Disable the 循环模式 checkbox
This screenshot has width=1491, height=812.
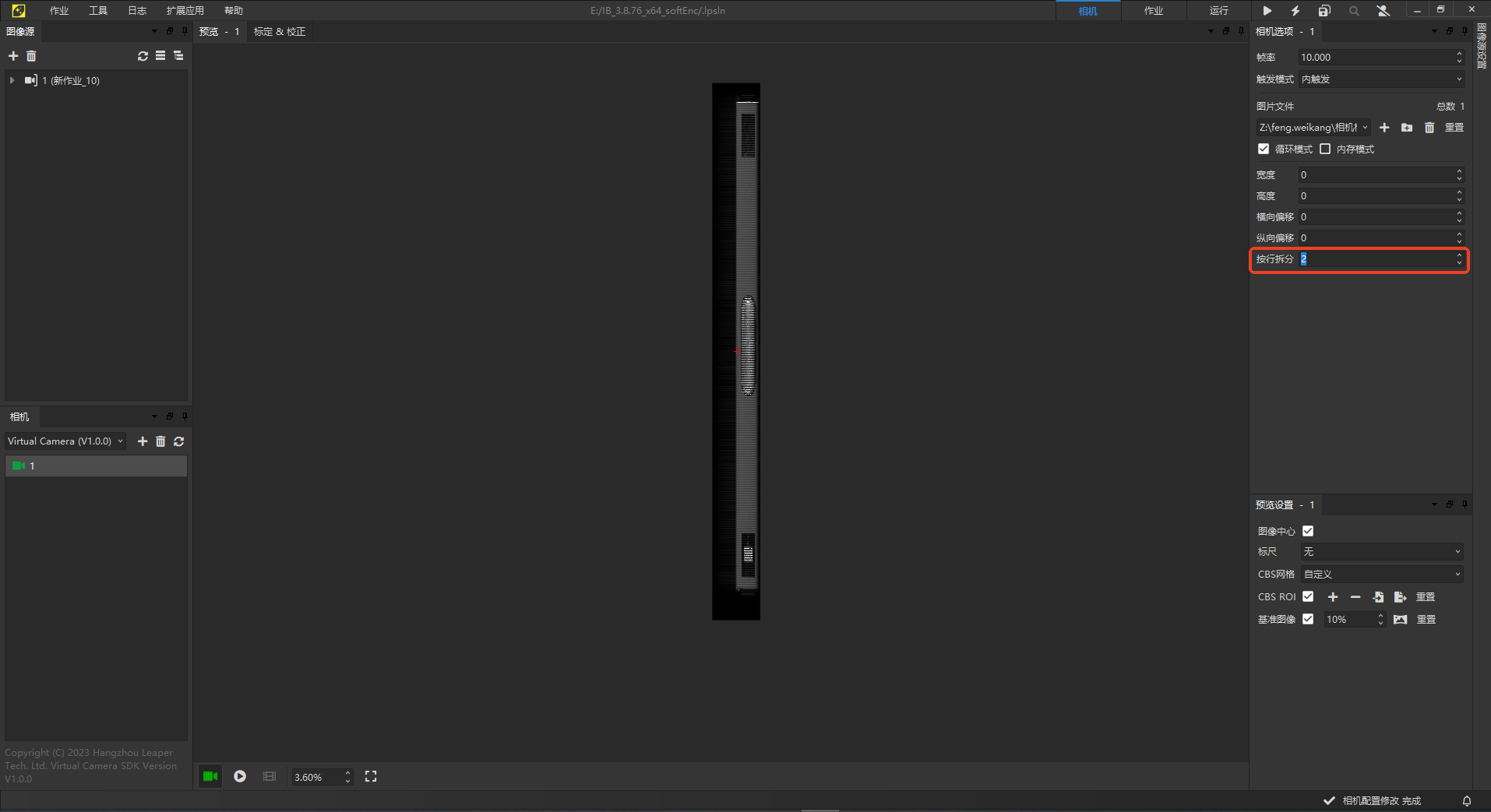[x=1264, y=149]
